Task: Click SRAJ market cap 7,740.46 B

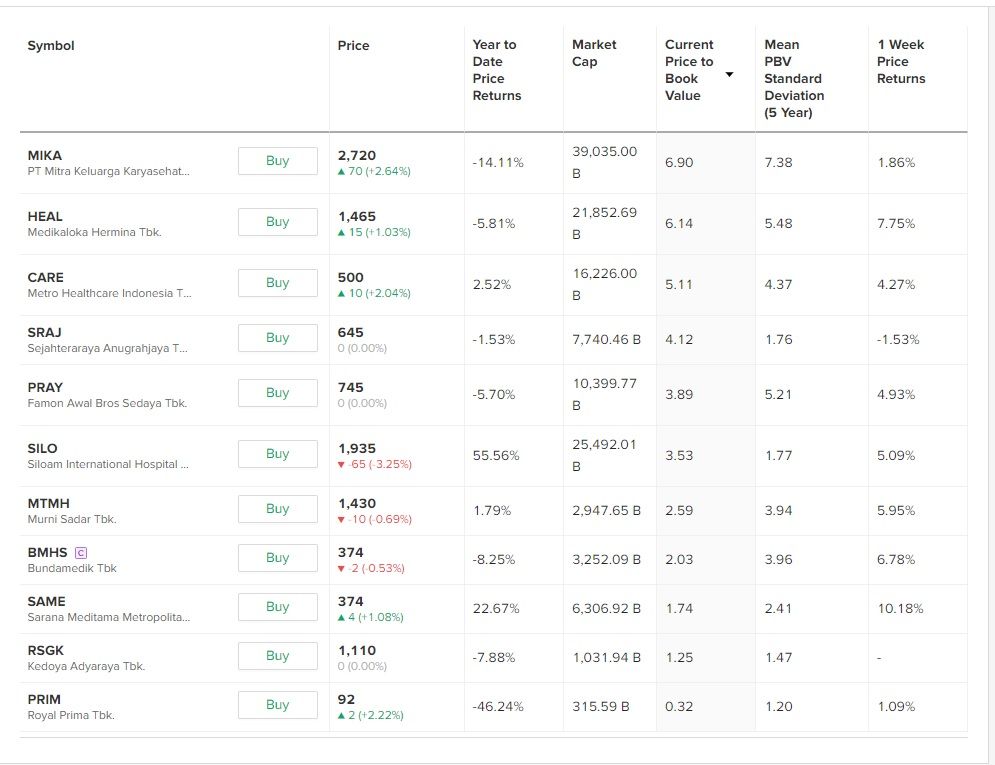Action: [606, 339]
